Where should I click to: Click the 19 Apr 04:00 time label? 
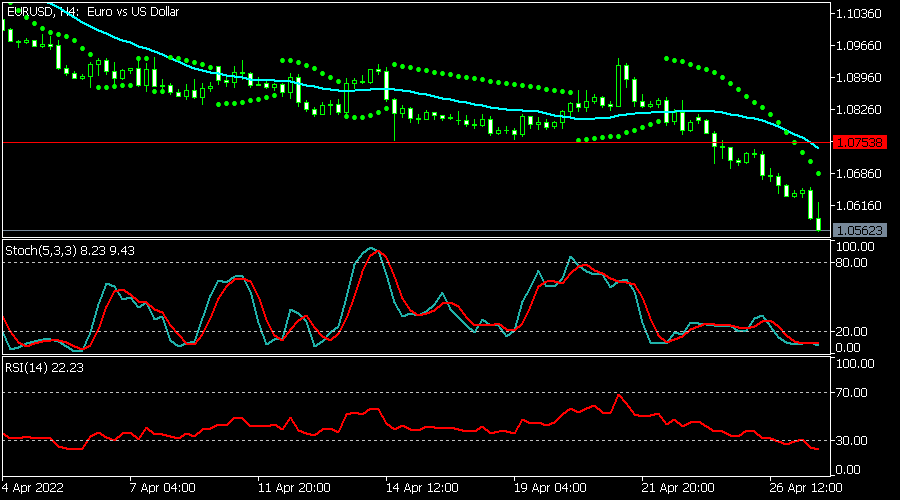550,488
